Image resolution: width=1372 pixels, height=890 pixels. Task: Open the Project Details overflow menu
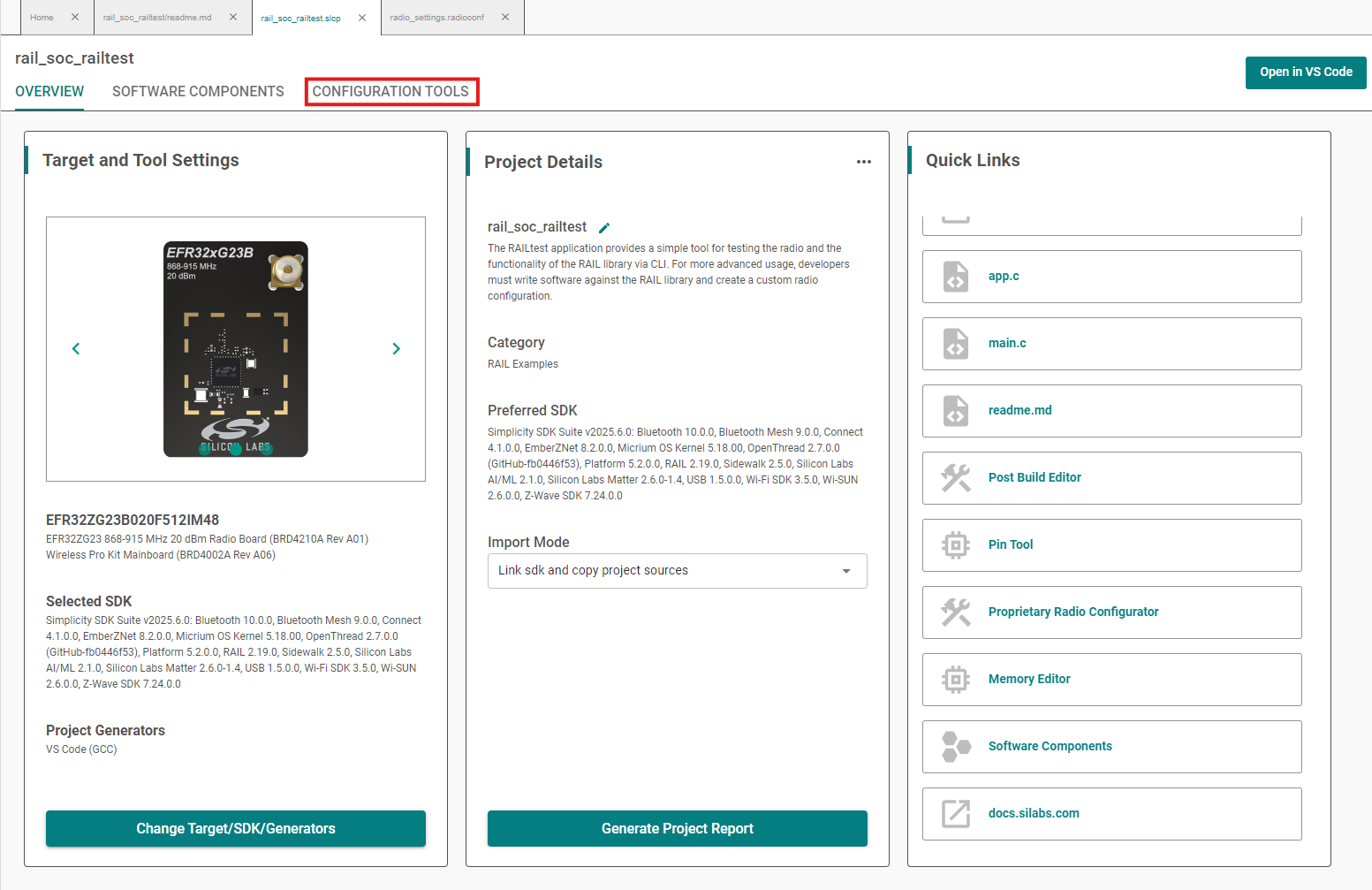[864, 161]
